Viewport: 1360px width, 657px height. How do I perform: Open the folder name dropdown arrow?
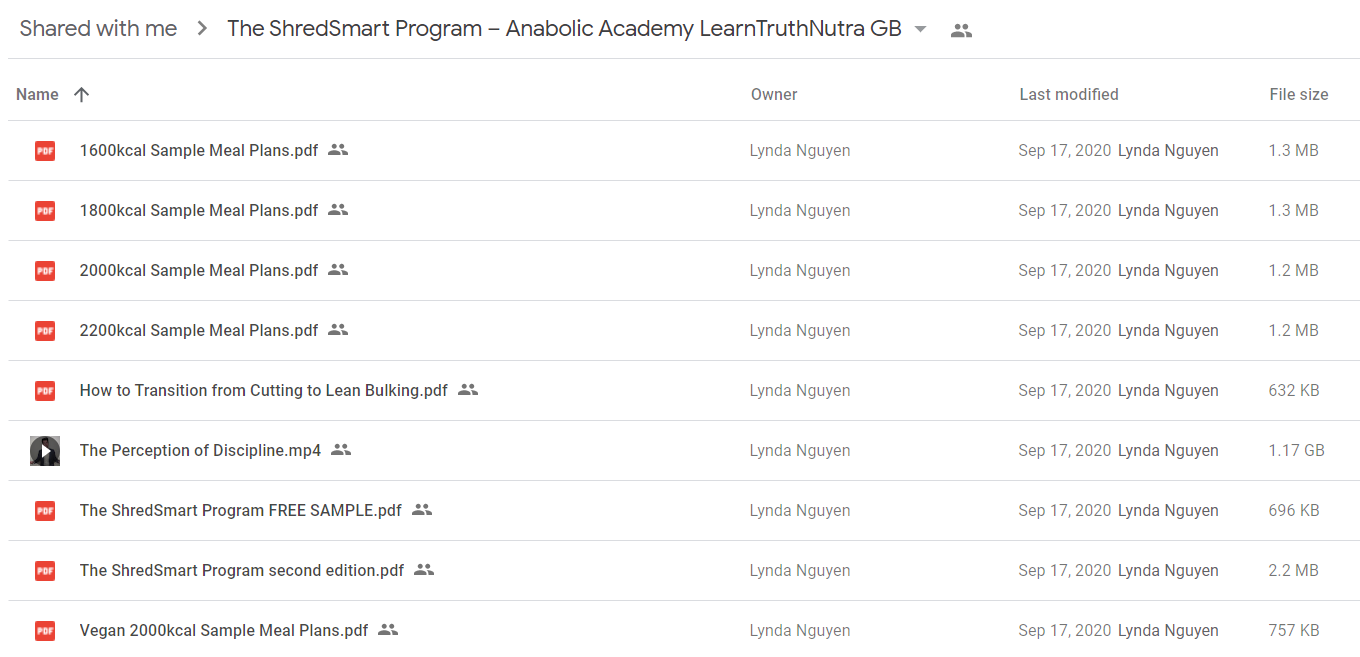tap(921, 29)
